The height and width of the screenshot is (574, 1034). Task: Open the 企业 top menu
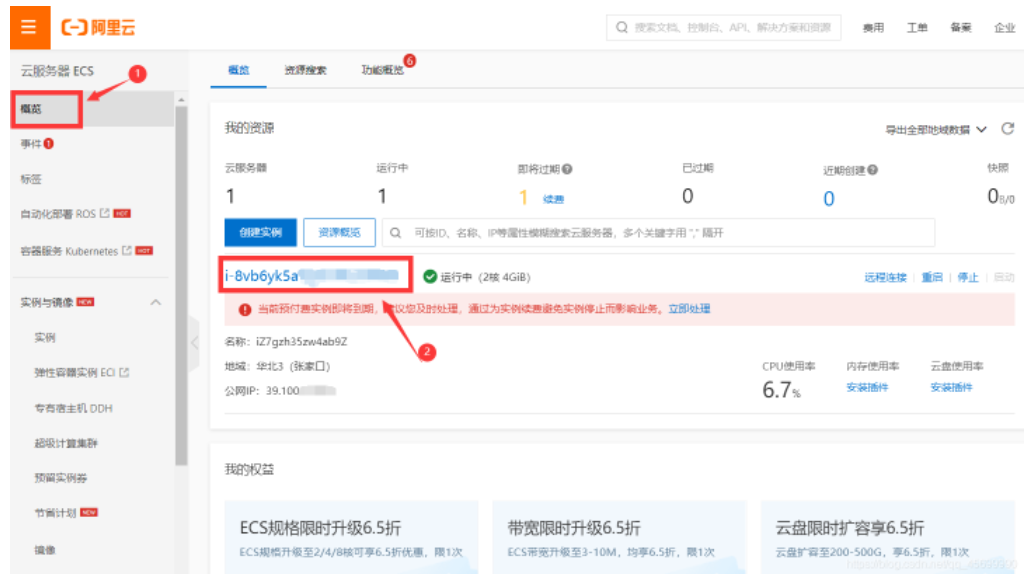click(x=1004, y=28)
